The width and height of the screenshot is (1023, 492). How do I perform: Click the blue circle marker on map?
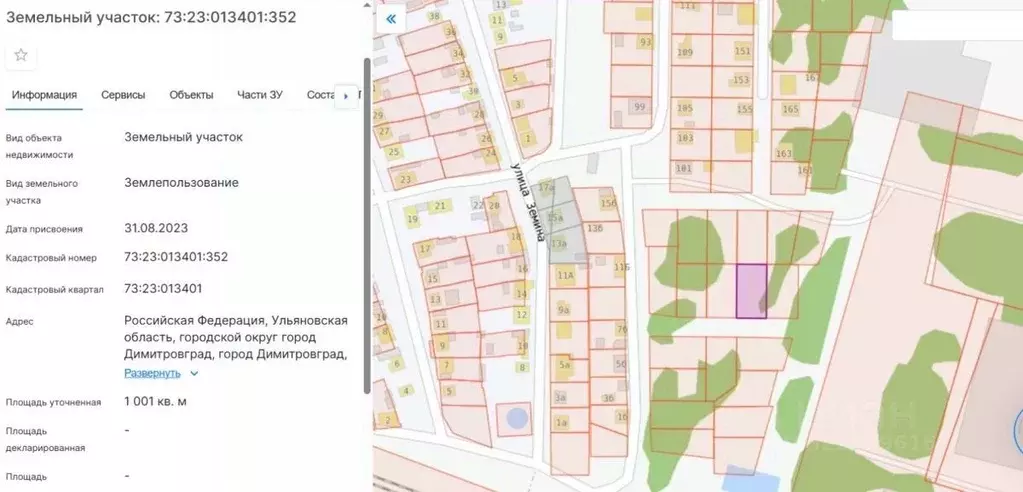515,417
